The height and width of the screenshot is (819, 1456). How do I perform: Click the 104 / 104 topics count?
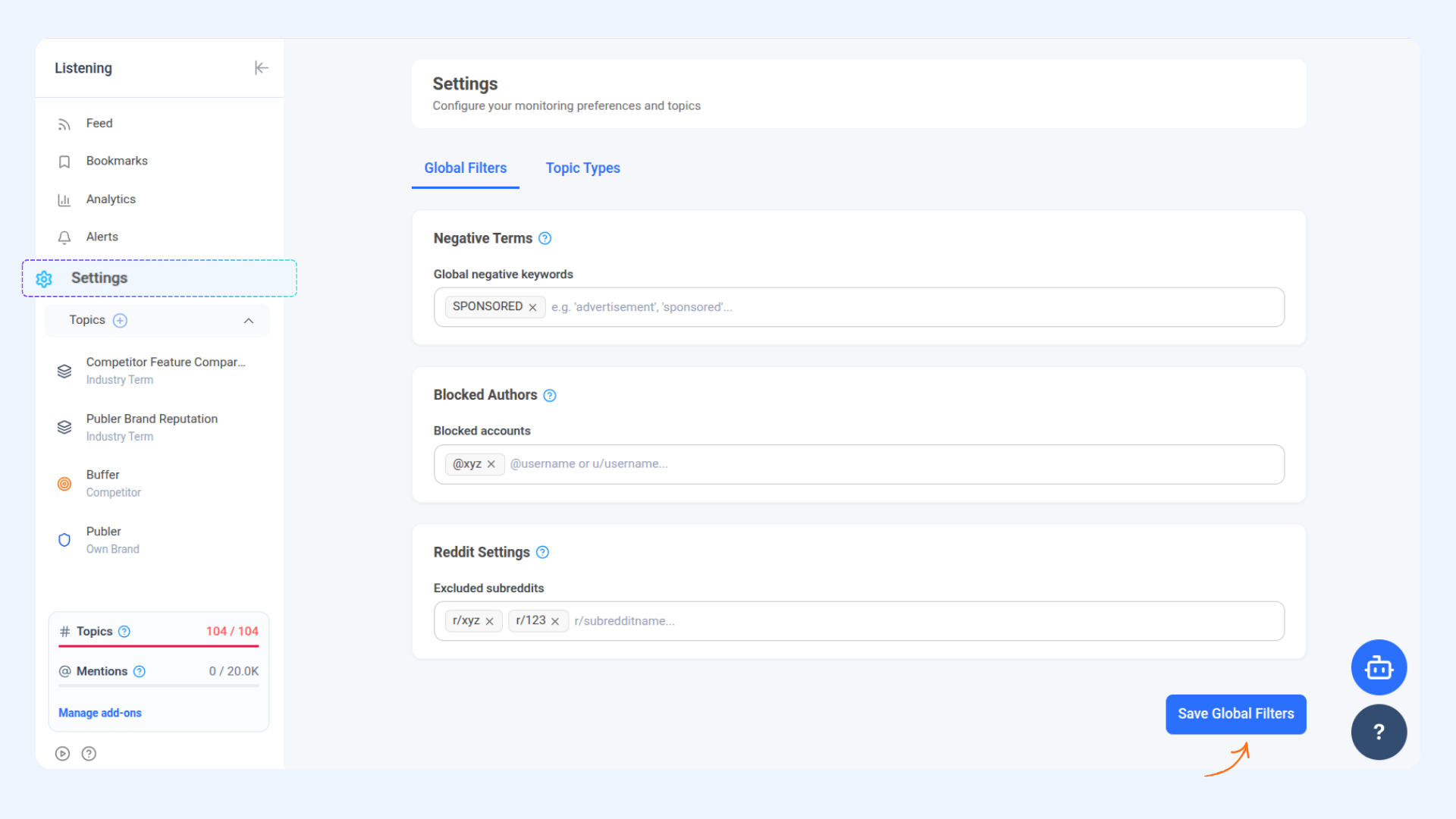pos(232,632)
